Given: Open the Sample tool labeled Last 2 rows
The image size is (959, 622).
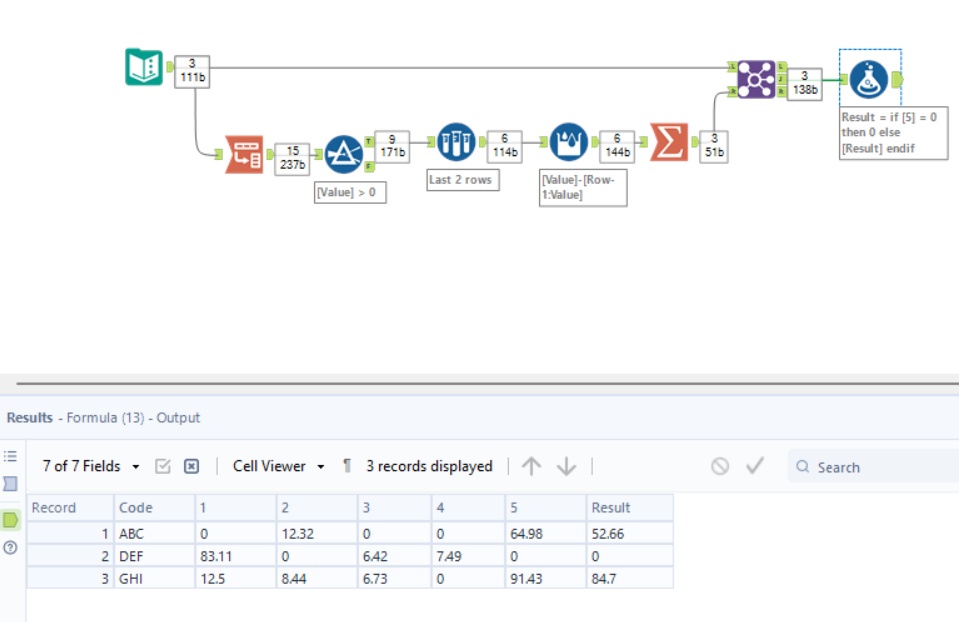Looking at the screenshot, I should tap(456, 142).
